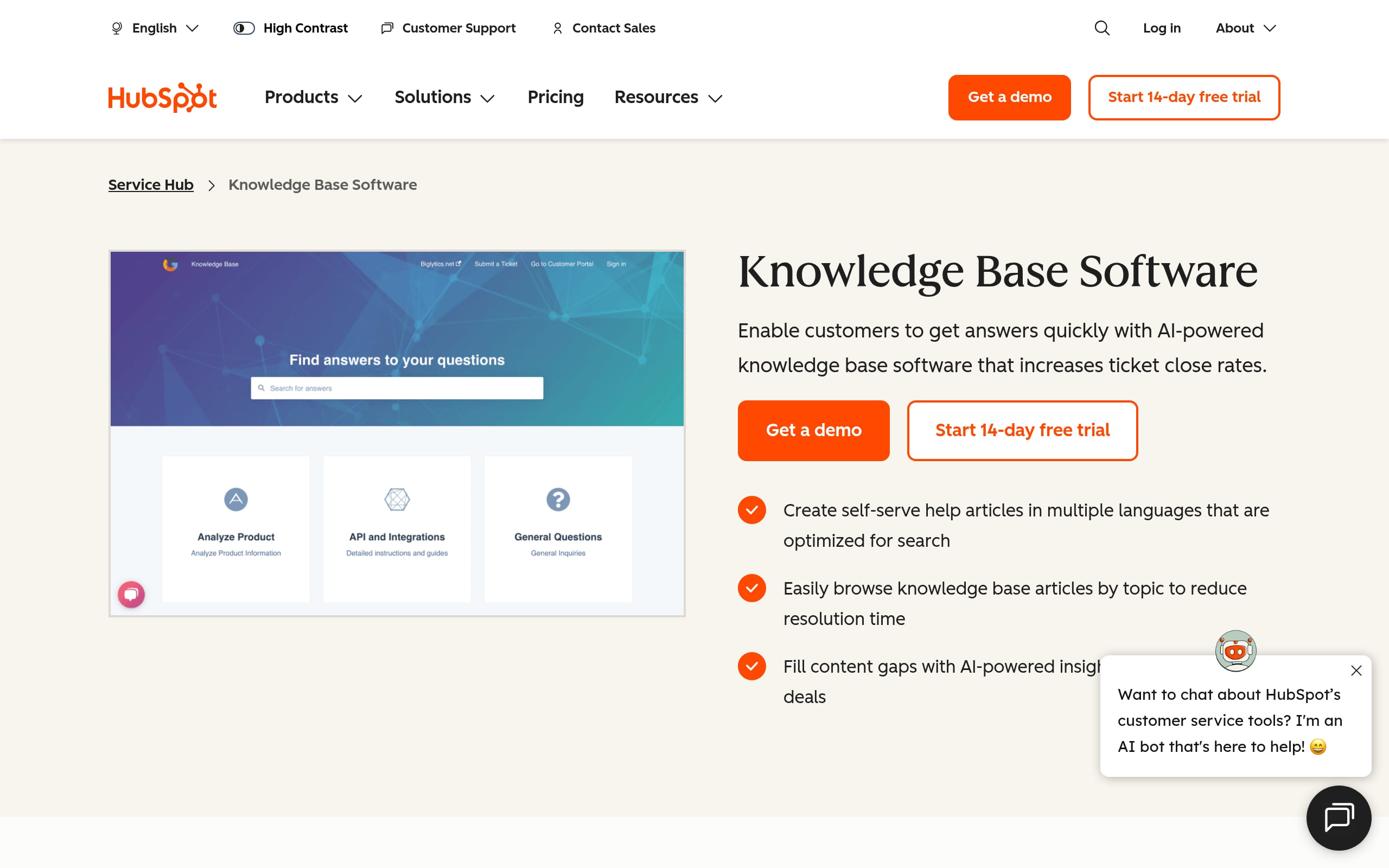Select the Analyze Product circle icon
Image resolution: width=1389 pixels, height=868 pixels.
pyautogui.click(x=235, y=500)
